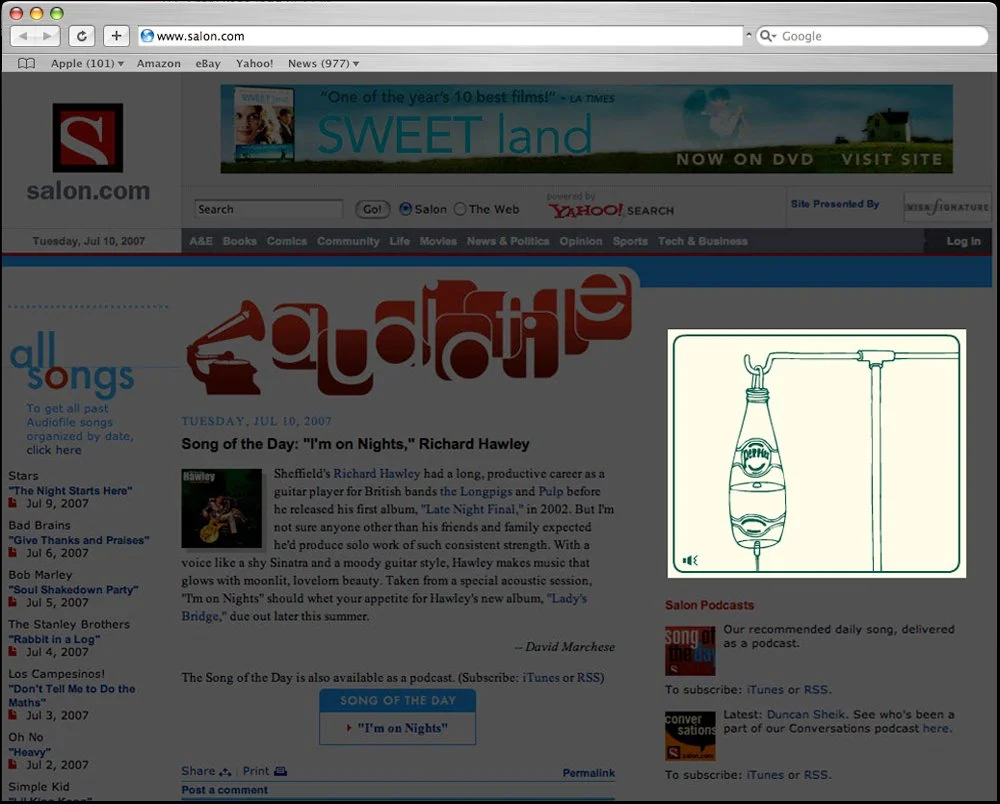Screen dimensions: 1000x804
Task: Open the Tech & Business section
Action: 703,241
